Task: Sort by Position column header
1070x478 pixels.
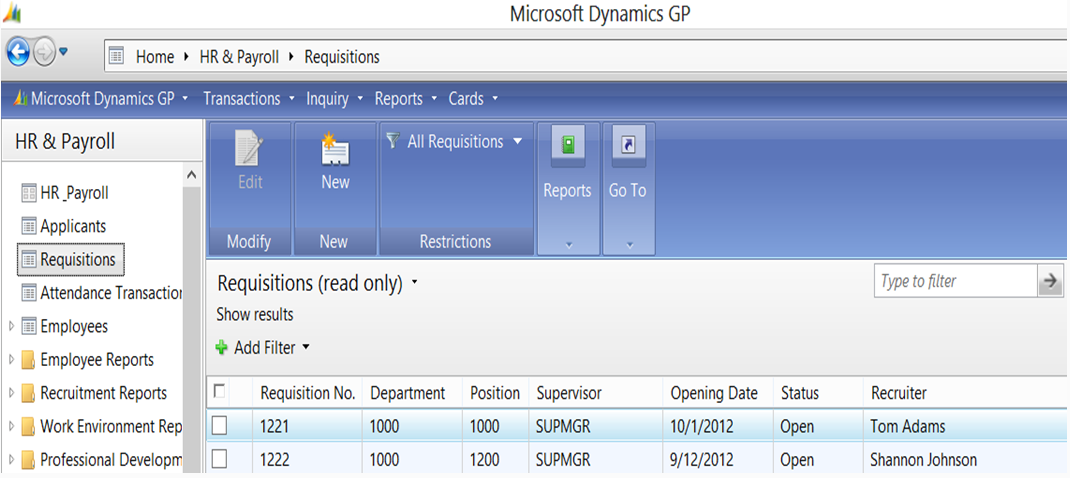Action: coord(495,393)
